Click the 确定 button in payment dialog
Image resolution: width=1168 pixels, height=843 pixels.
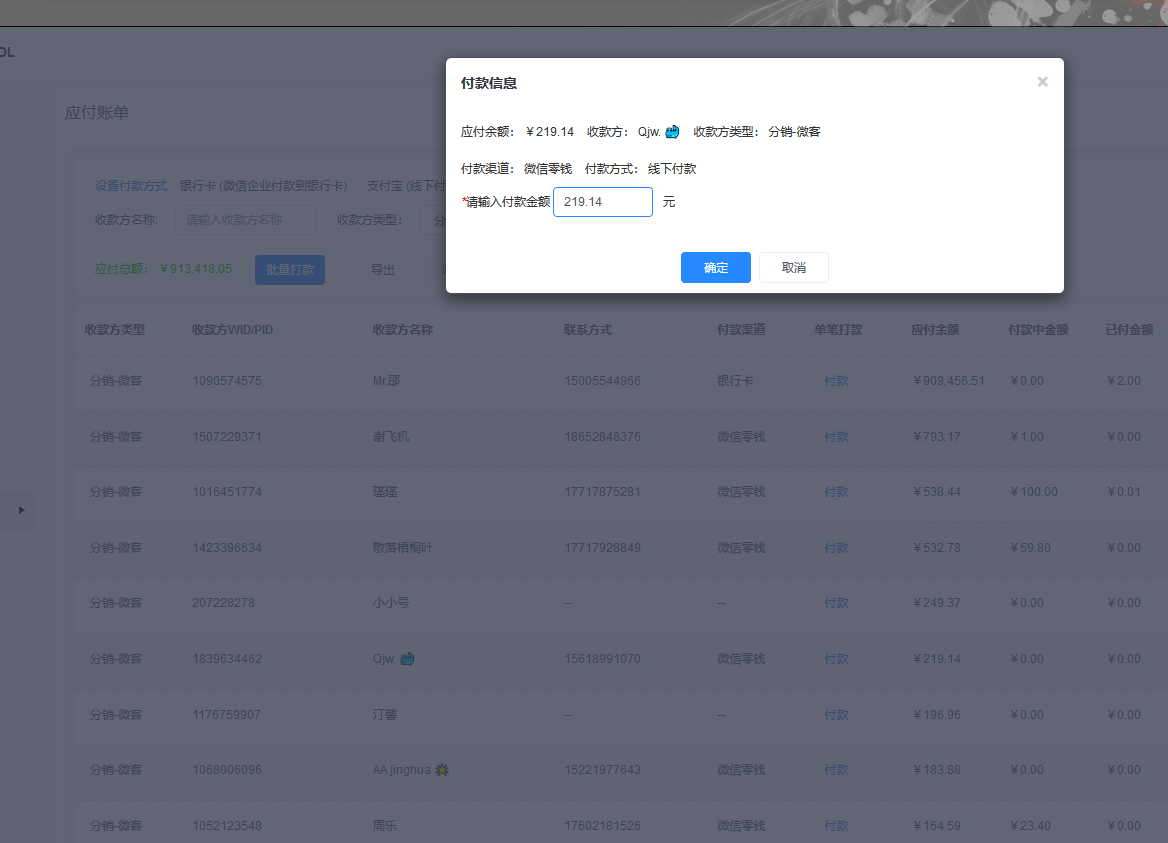(715, 268)
